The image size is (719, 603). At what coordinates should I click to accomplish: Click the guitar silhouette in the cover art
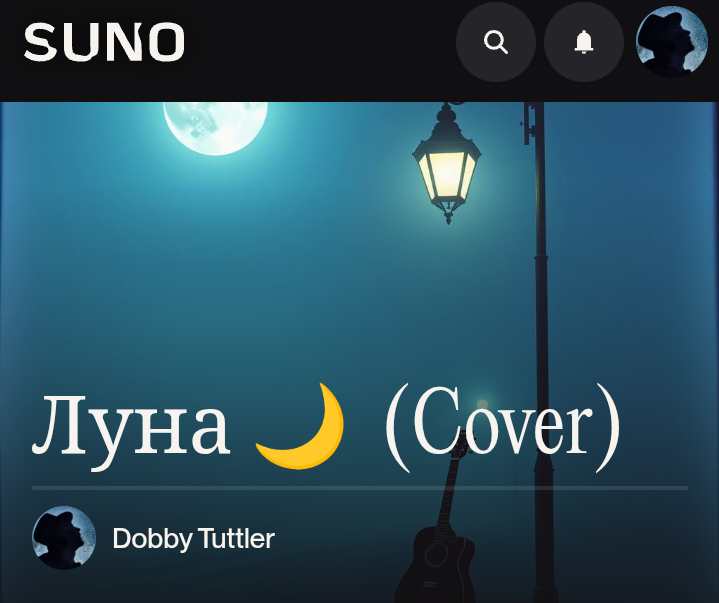[x=438, y=523]
